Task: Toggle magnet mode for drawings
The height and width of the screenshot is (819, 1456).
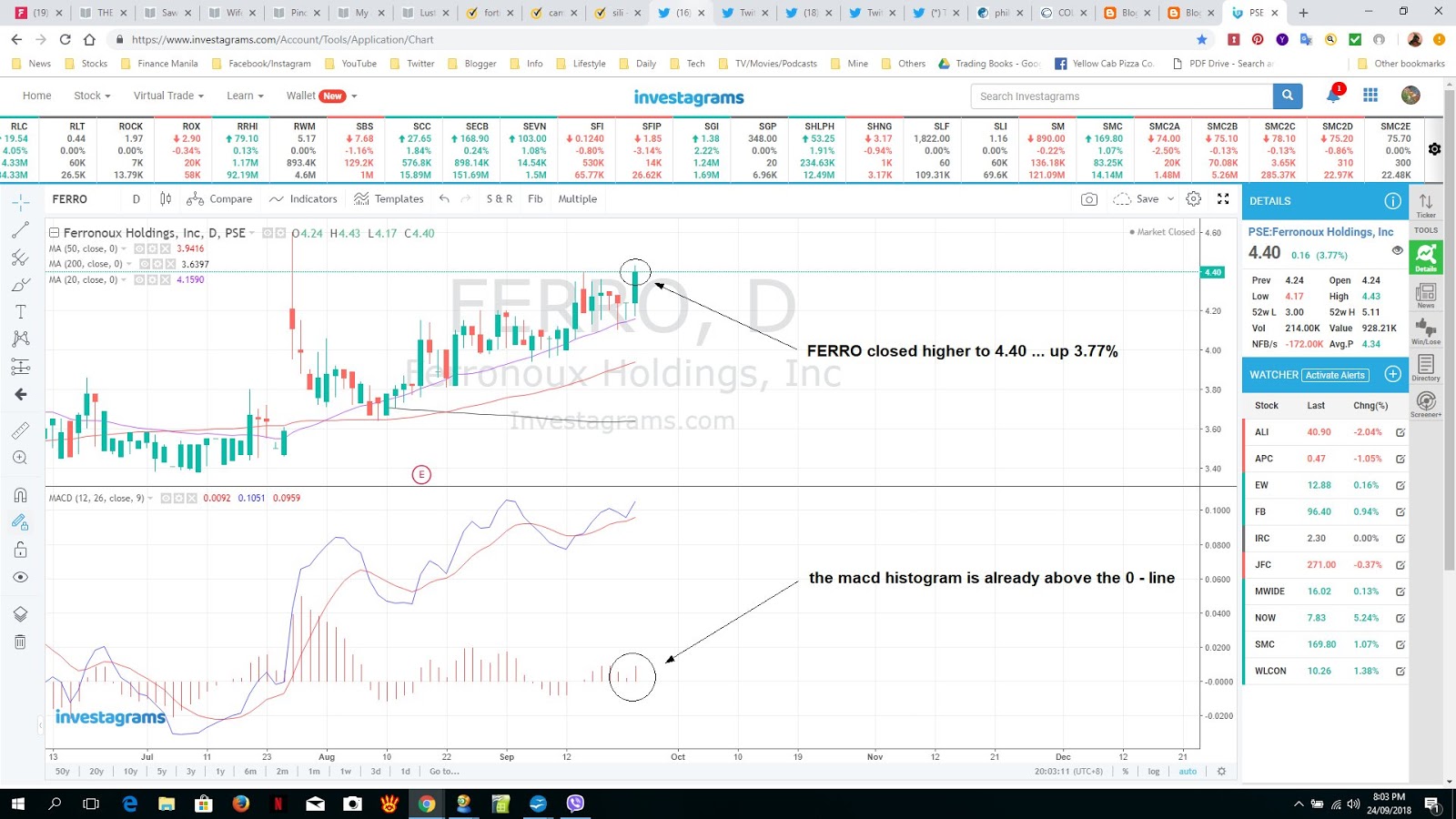Action: (20, 495)
